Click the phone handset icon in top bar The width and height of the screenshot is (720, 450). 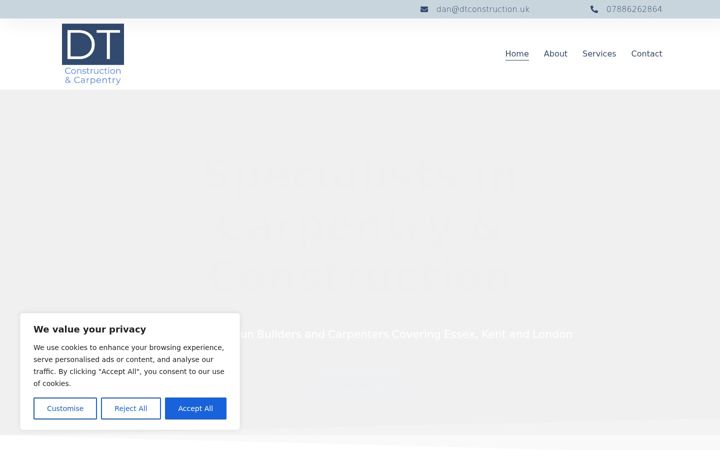[x=594, y=9]
